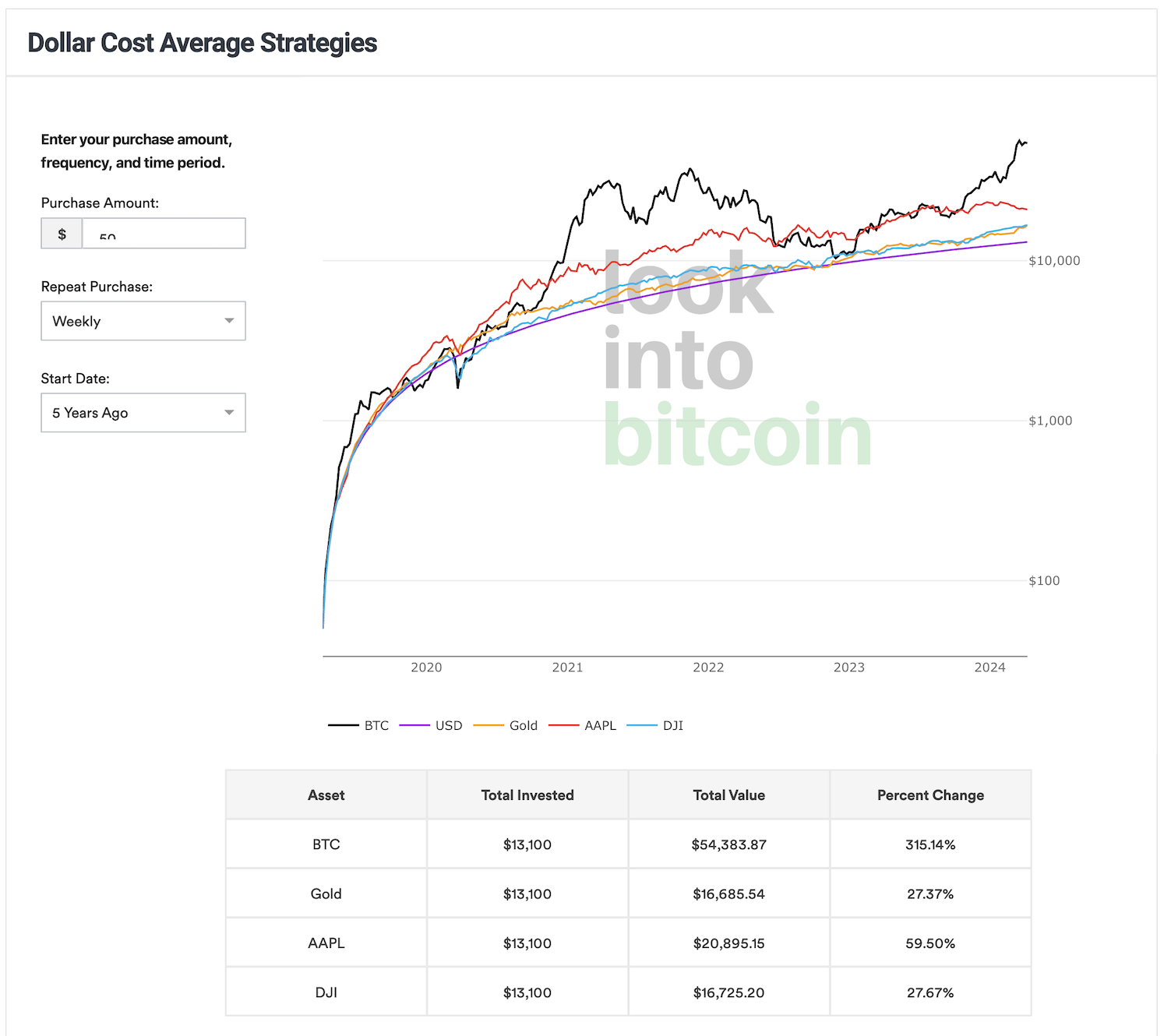Open the Start Date dropdown
Viewport: 1164px width, 1036px height.
coord(143,413)
